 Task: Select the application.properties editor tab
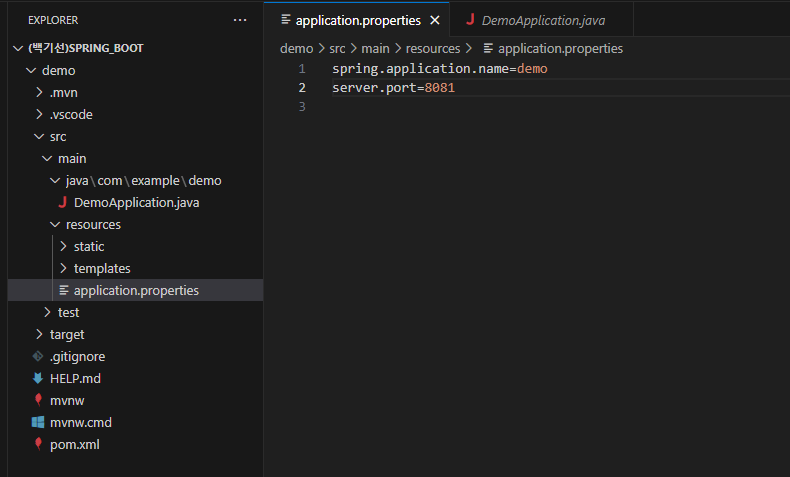(x=359, y=20)
